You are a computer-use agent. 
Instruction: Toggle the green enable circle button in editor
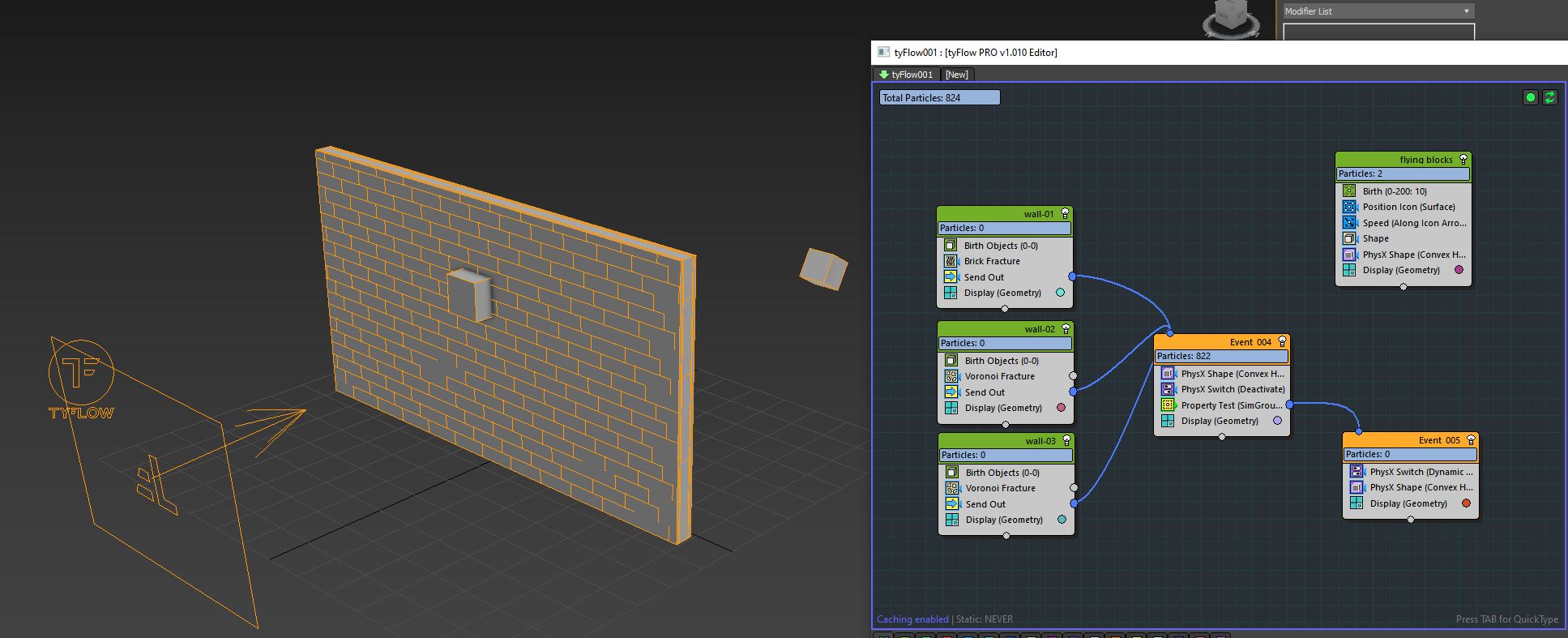coord(1530,97)
